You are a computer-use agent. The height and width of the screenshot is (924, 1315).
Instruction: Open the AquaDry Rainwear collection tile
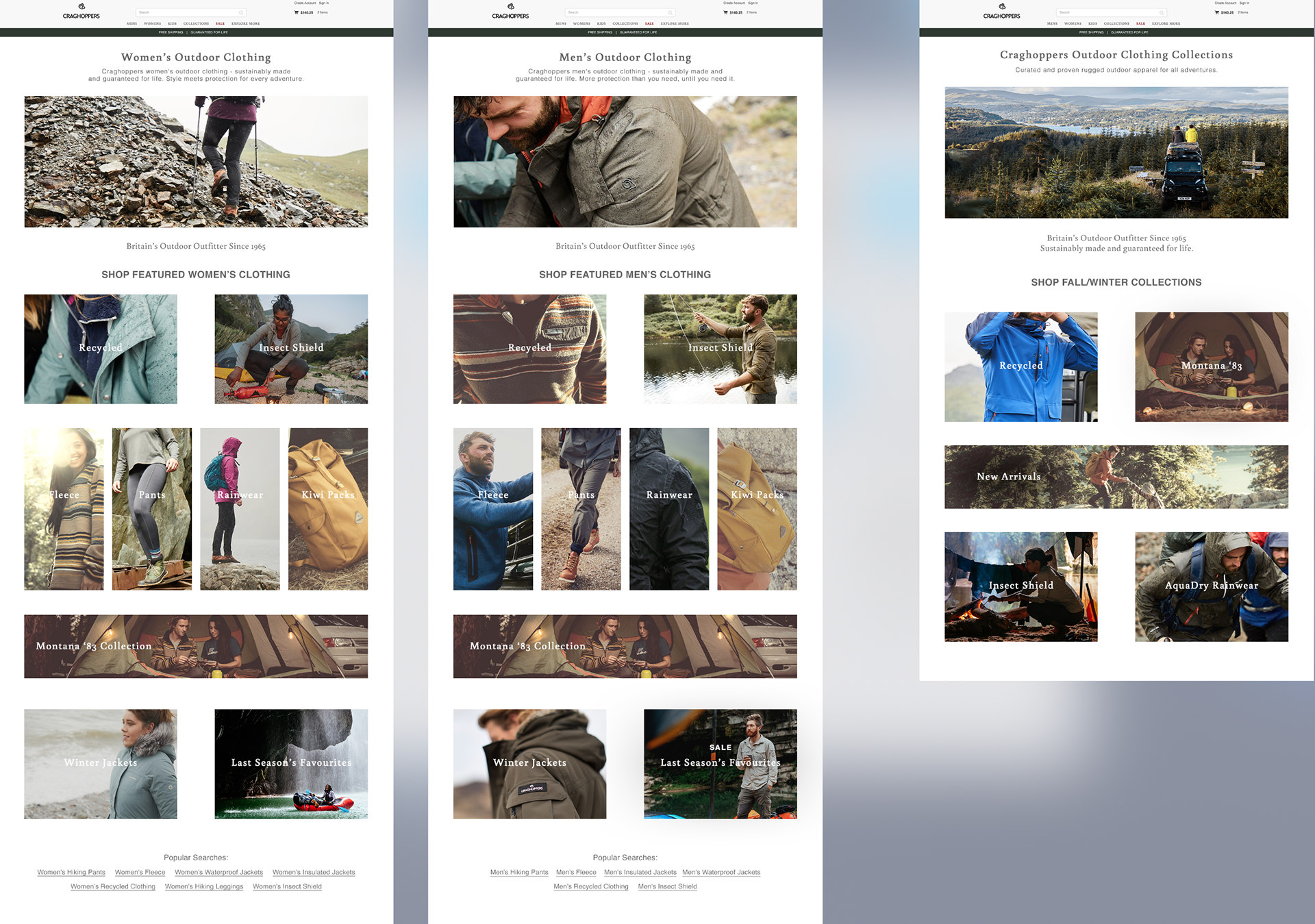click(1211, 586)
